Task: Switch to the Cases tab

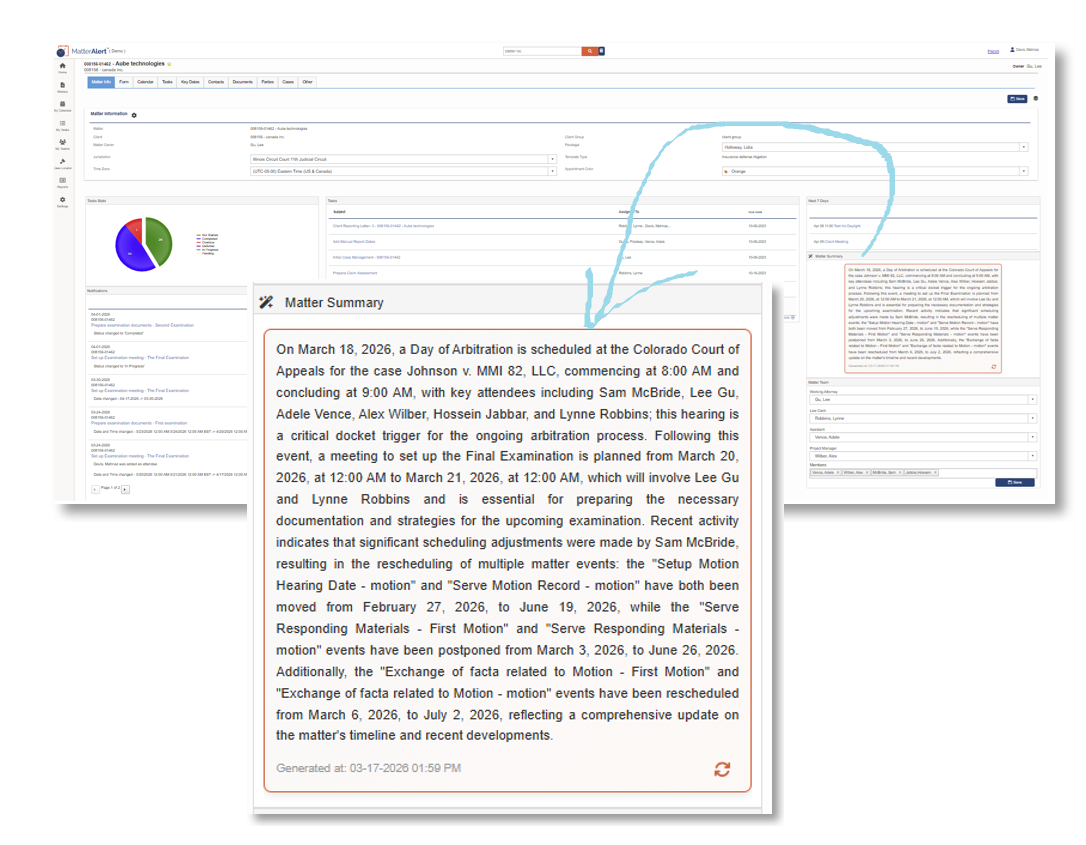Action: 288,82
